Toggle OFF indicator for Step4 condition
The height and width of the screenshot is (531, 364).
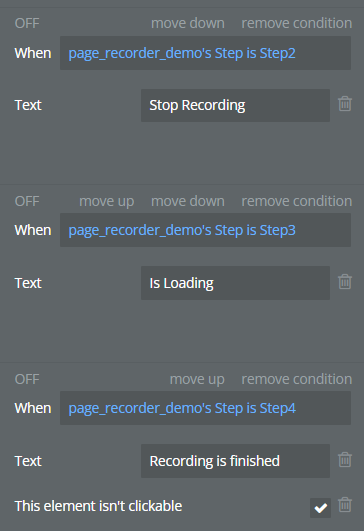coord(27,379)
